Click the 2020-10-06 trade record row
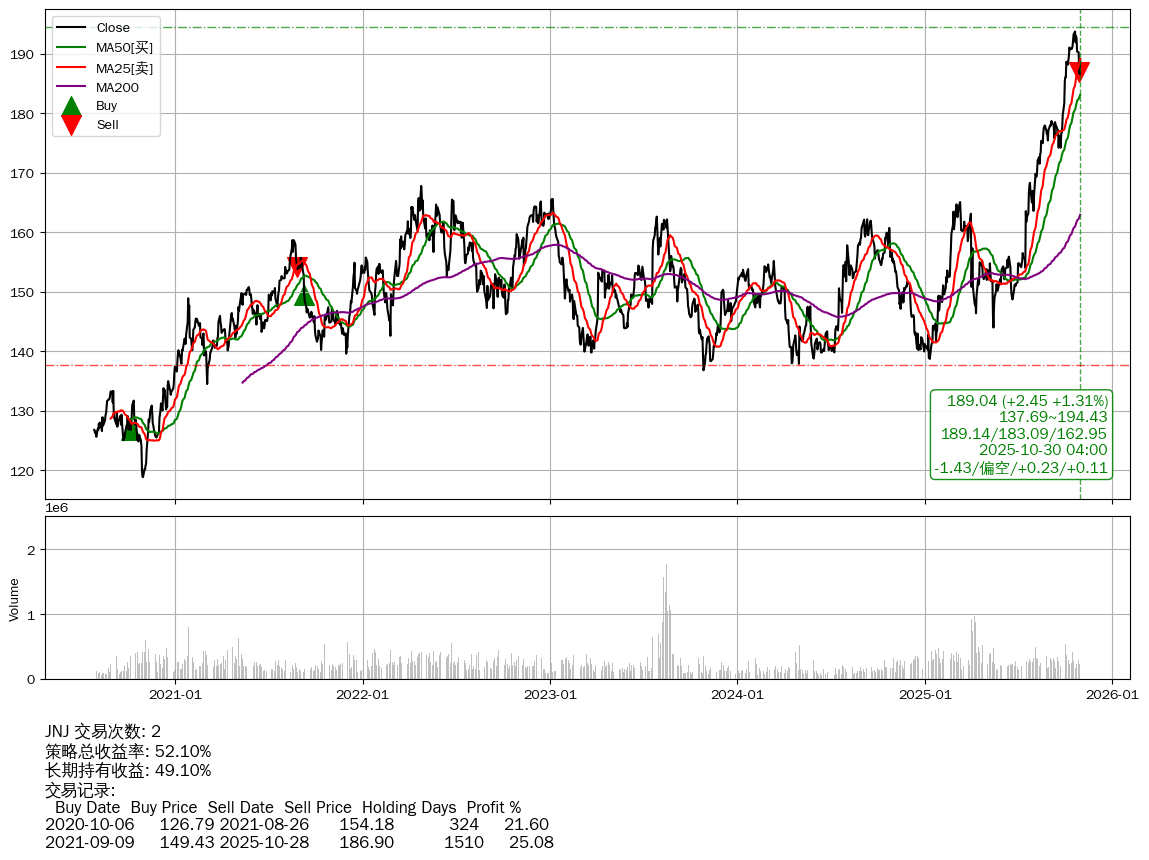 tap(297, 825)
